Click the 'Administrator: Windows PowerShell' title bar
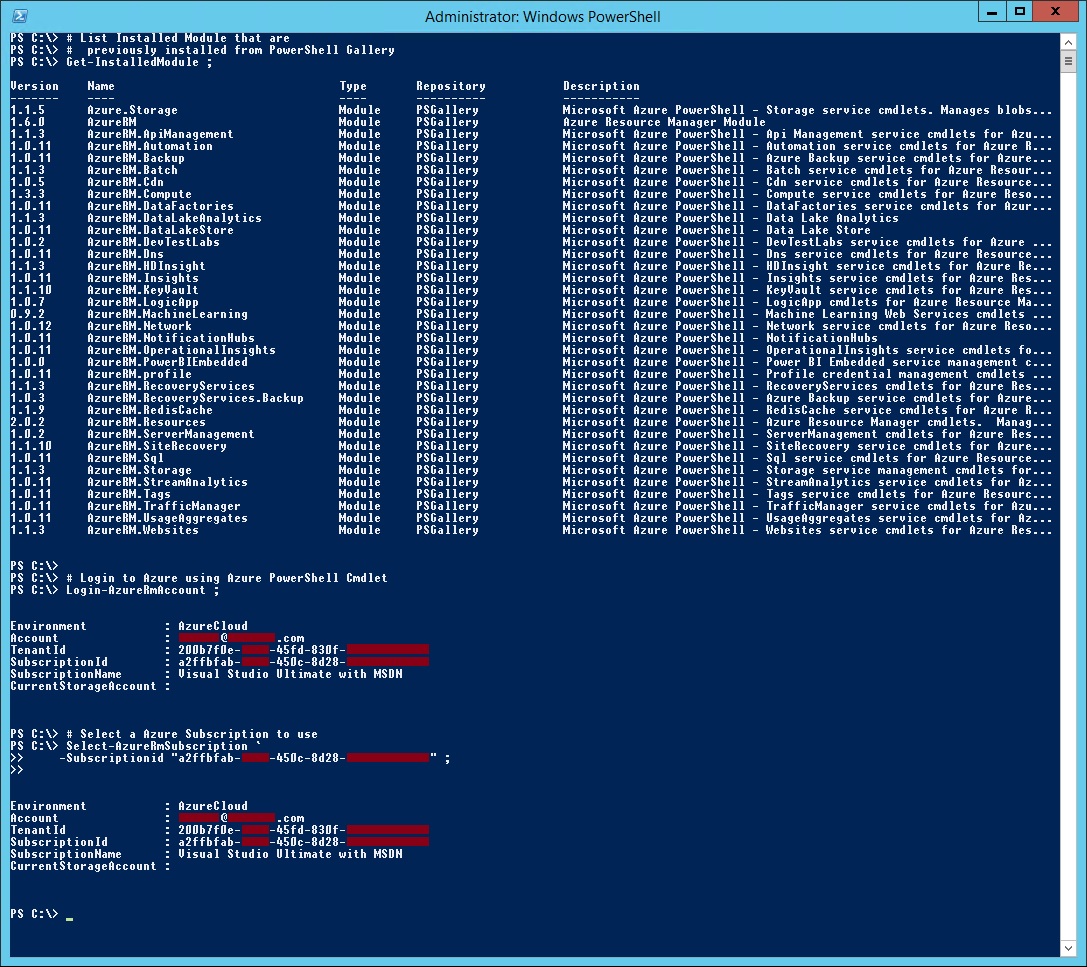Viewport: 1087px width, 967px height. point(542,17)
